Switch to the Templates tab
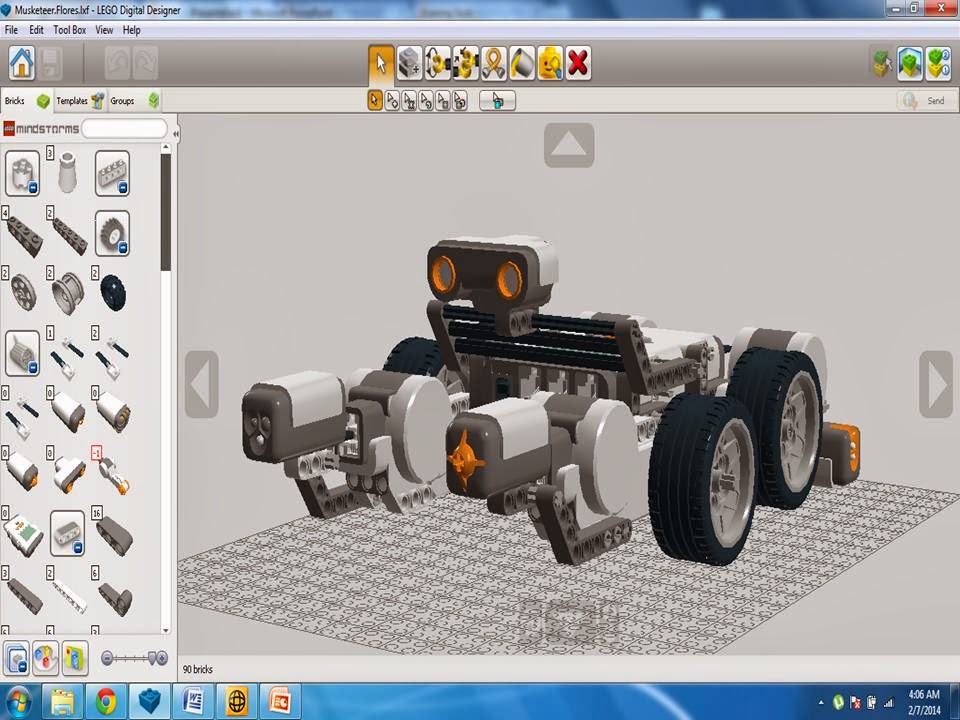 point(70,100)
